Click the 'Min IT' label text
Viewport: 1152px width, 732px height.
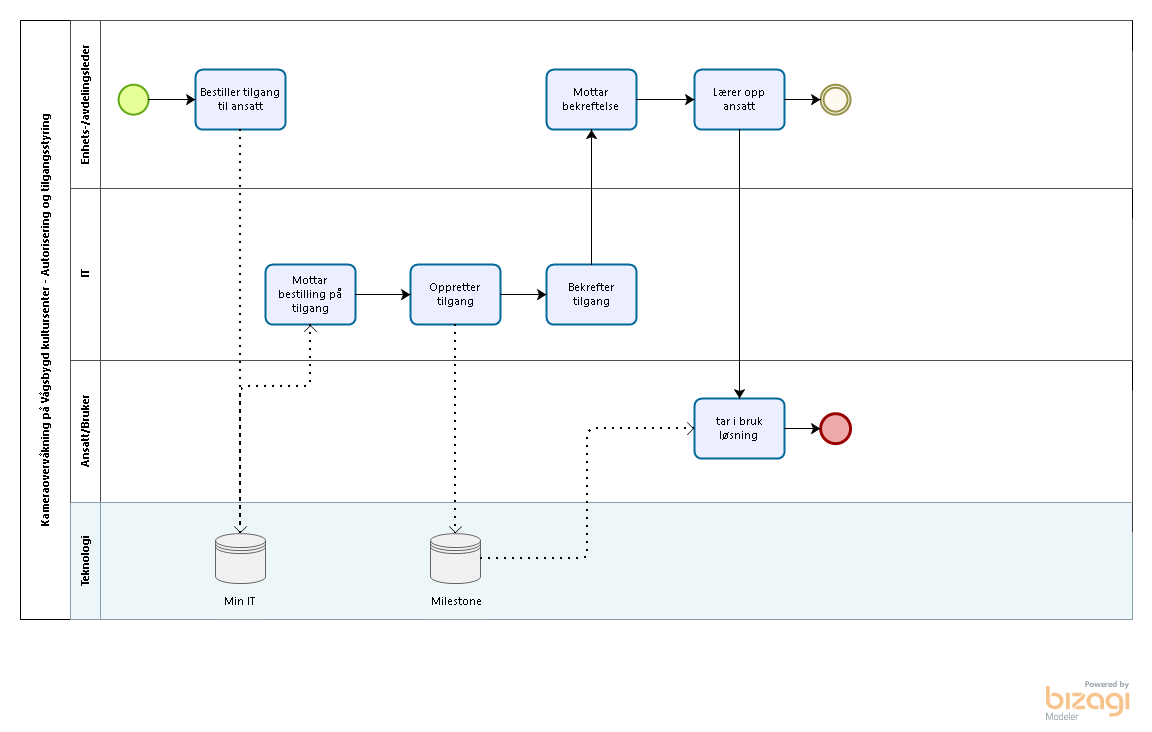pyautogui.click(x=240, y=601)
